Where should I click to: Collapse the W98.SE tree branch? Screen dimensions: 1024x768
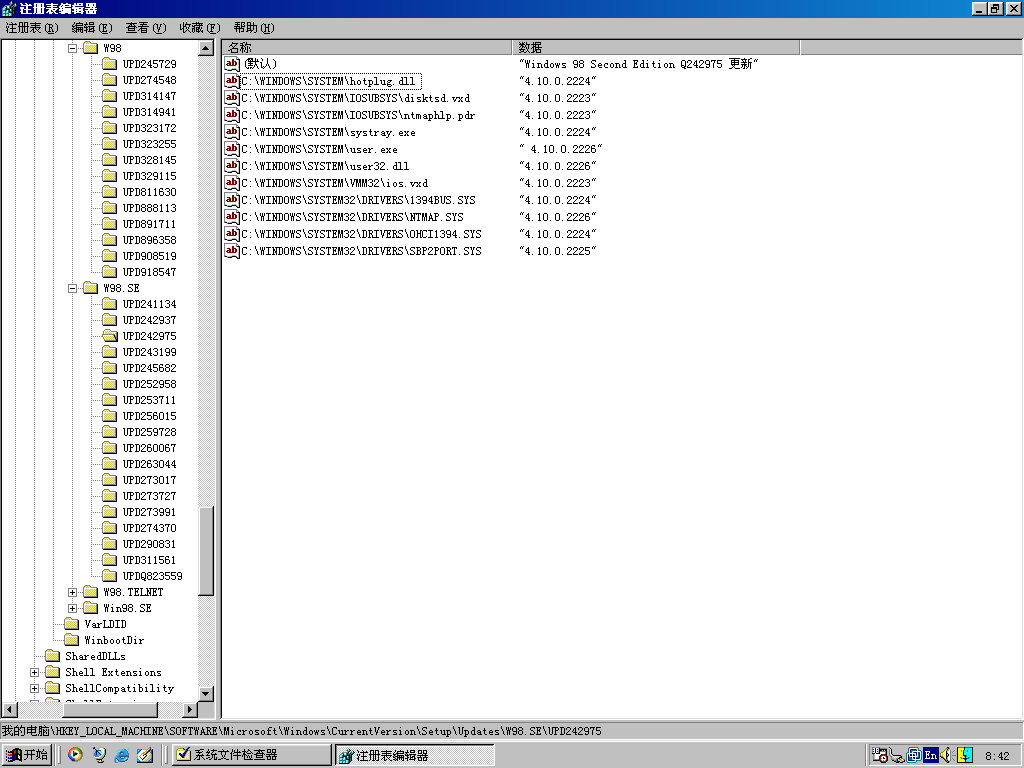click(72, 288)
